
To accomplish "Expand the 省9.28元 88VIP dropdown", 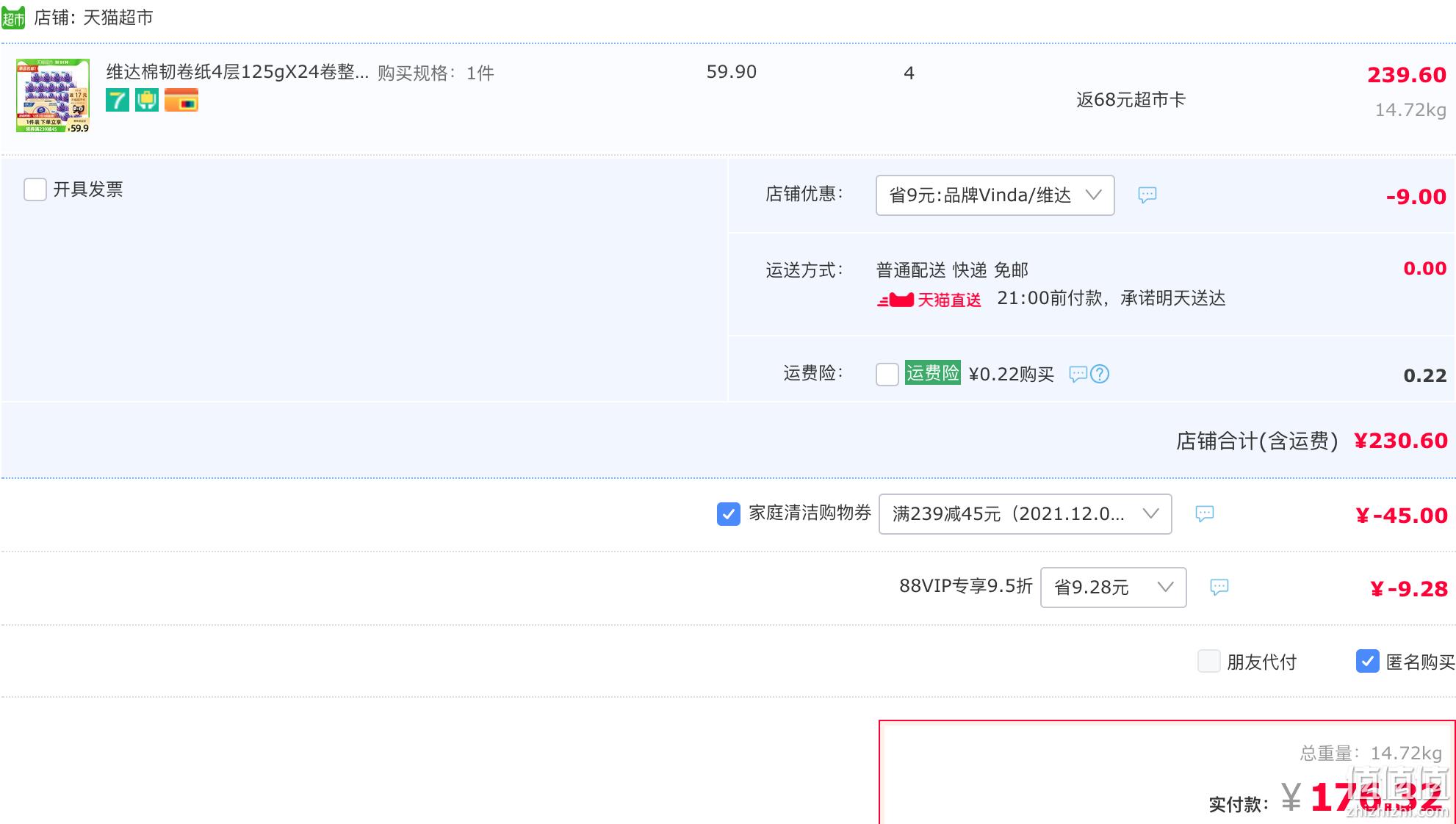I will coord(1113,588).
